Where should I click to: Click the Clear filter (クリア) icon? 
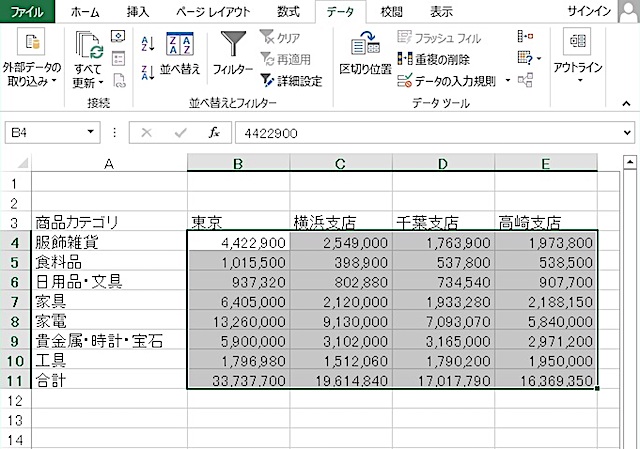pyautogui.click(x=267, y=37)
